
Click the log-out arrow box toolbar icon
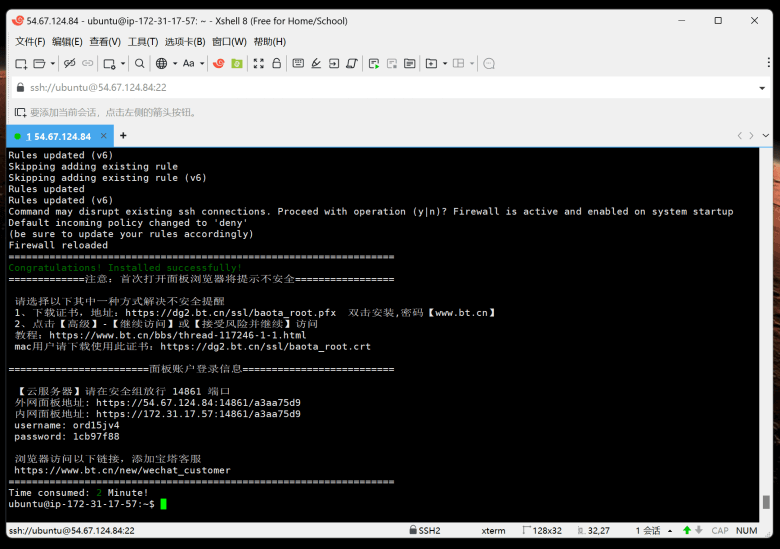click(x=334, y=63)
